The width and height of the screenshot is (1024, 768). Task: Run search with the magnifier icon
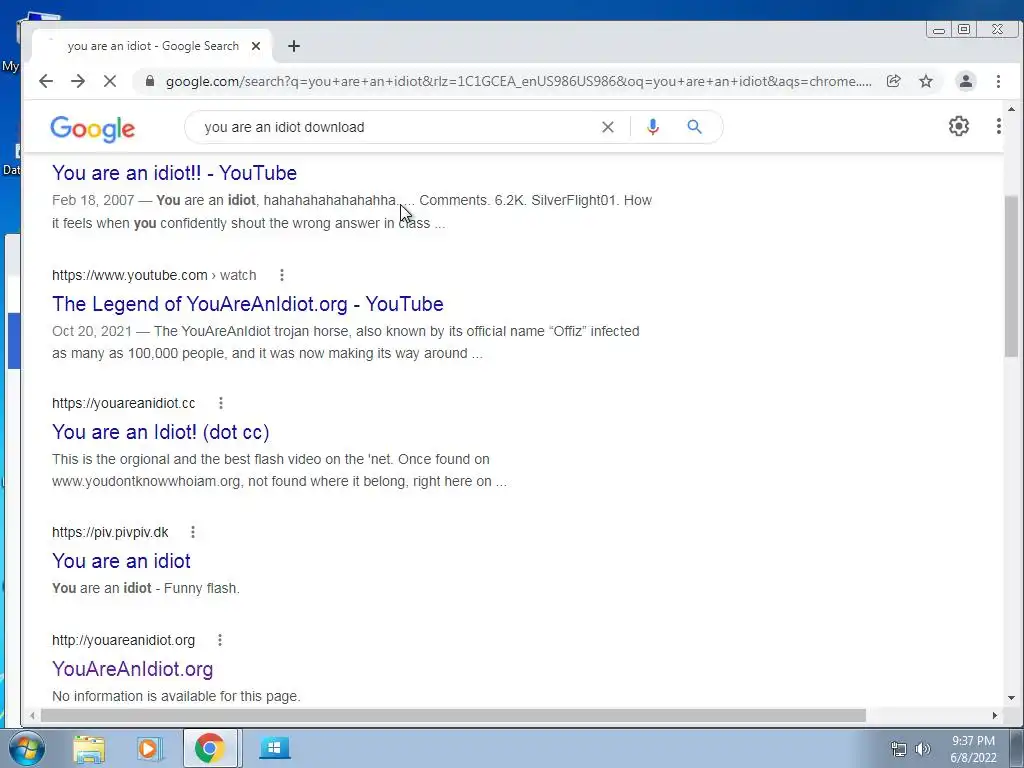[x=694, y=127]
